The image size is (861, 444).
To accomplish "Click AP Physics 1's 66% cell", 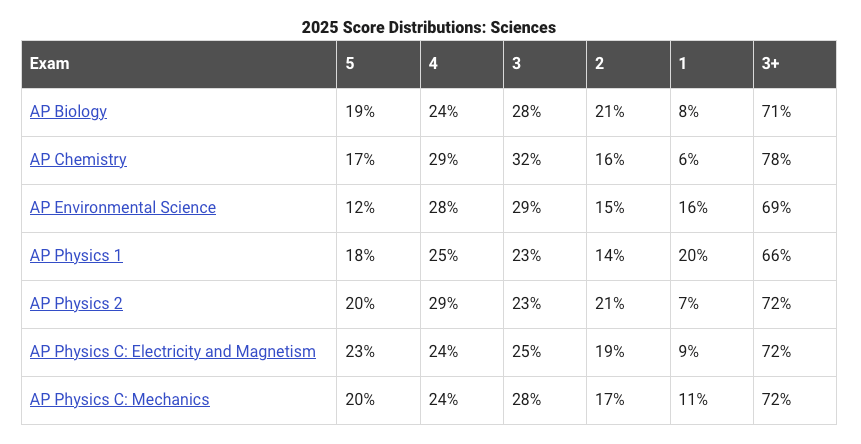I will pyautogui.click(x=776, y=256).
